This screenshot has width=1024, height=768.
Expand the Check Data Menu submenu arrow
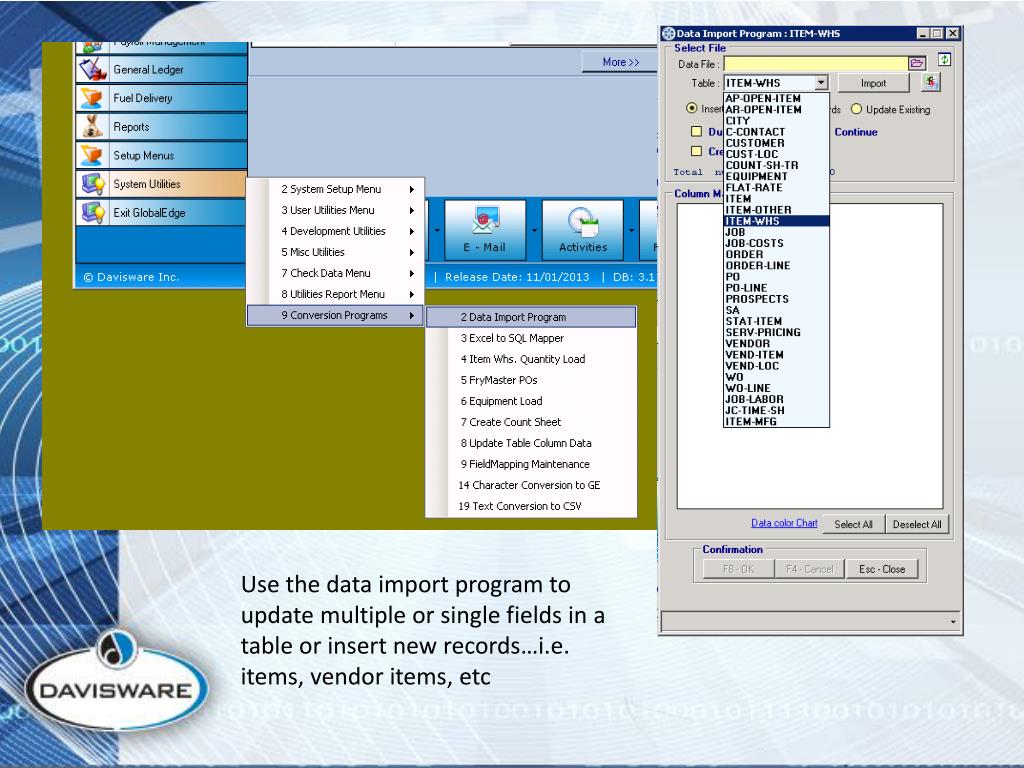click(x=412, y=273)
